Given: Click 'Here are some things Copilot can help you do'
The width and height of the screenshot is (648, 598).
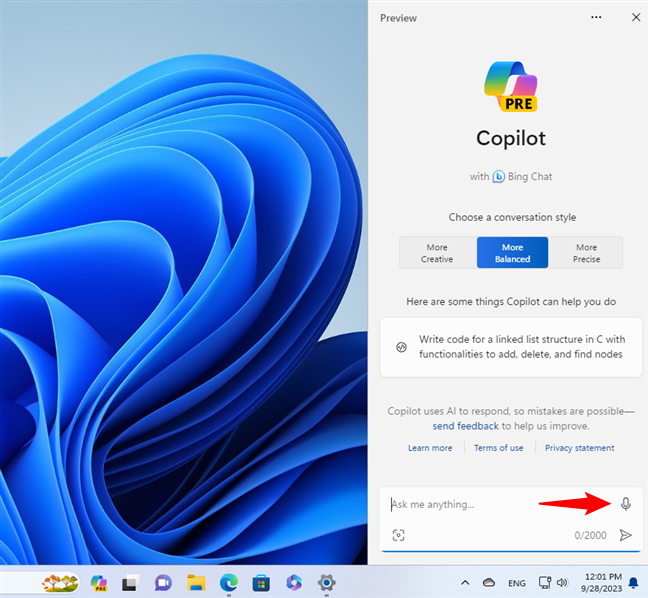Looking at the screenshot, I should click(511, 302).
